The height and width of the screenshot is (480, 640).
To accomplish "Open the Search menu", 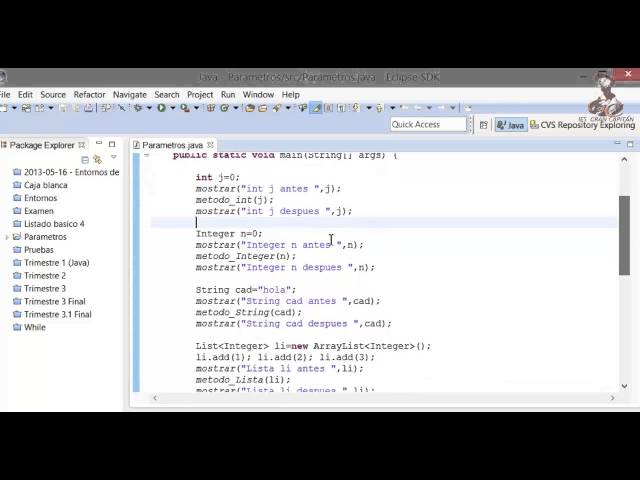I will [167, 95].
